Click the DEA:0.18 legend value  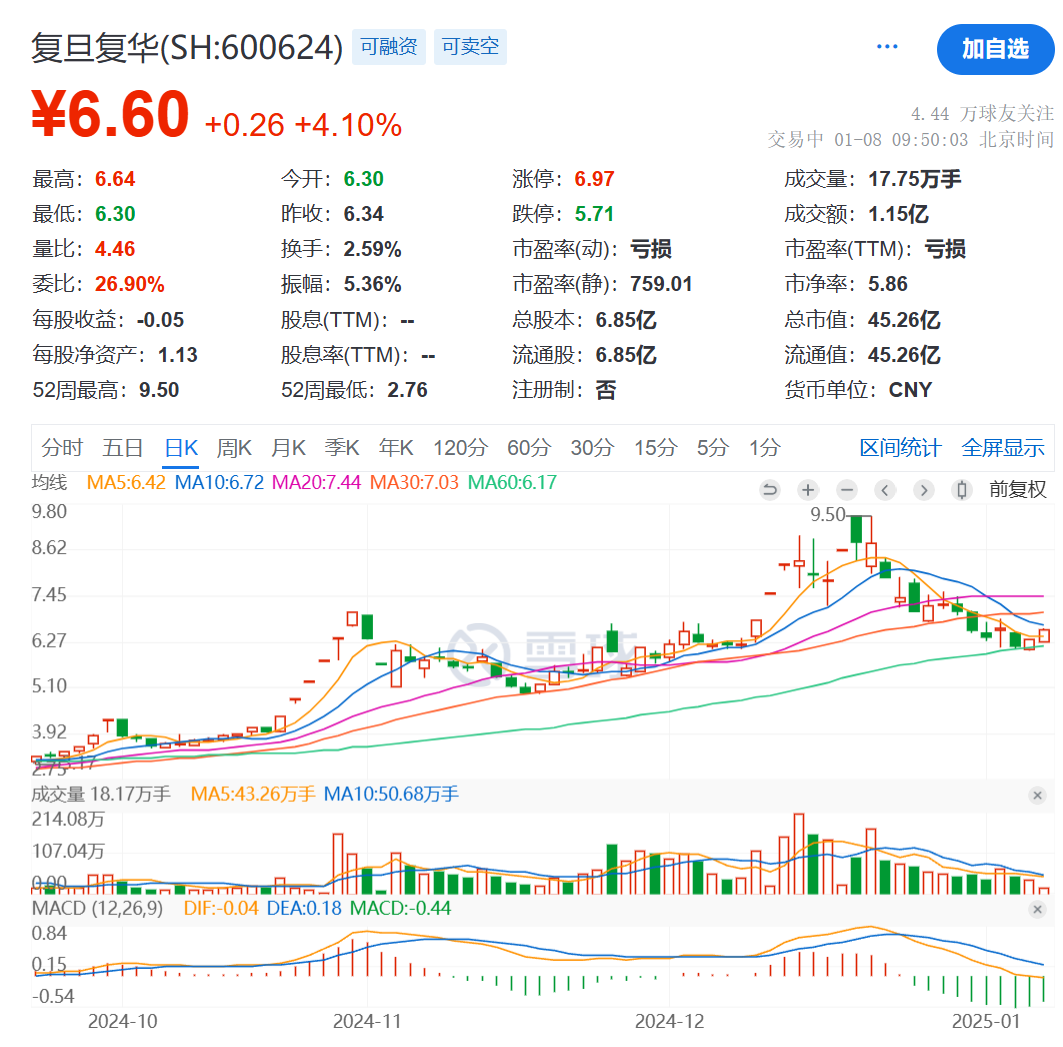[x=304, y=909]
